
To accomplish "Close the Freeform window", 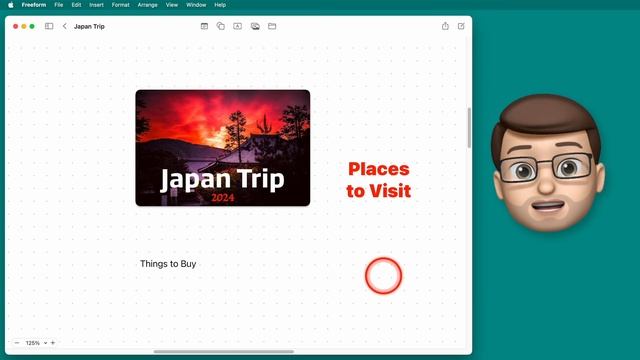I will pyautogui.click(x=16, y=26).
